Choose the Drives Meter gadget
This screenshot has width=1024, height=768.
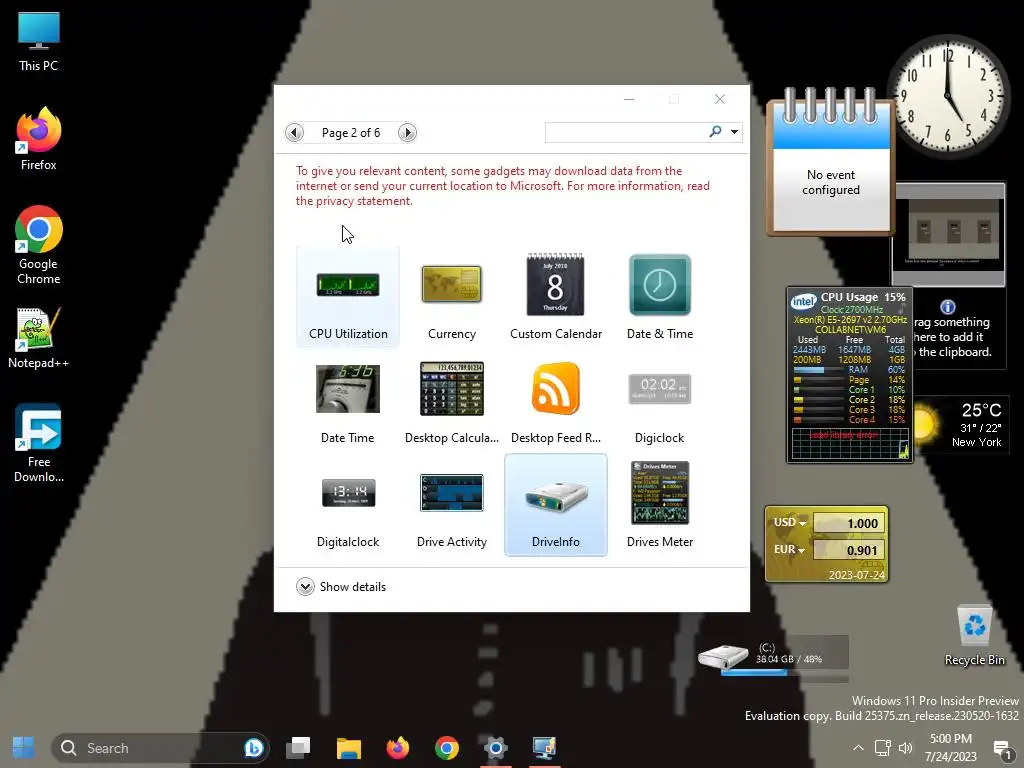[660, 505]
